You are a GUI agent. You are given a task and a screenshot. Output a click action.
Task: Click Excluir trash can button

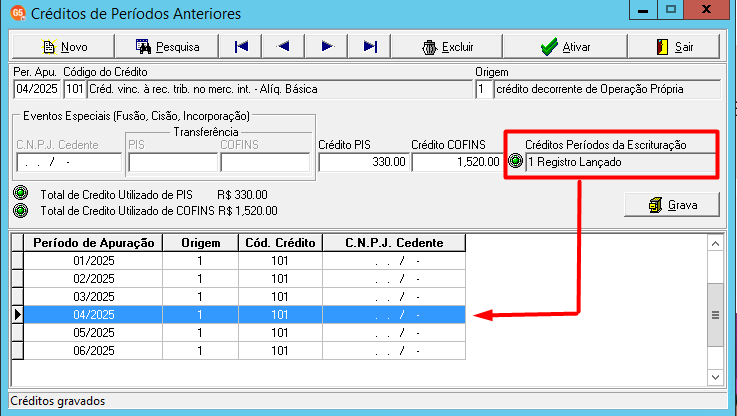(x=447, y=47)
